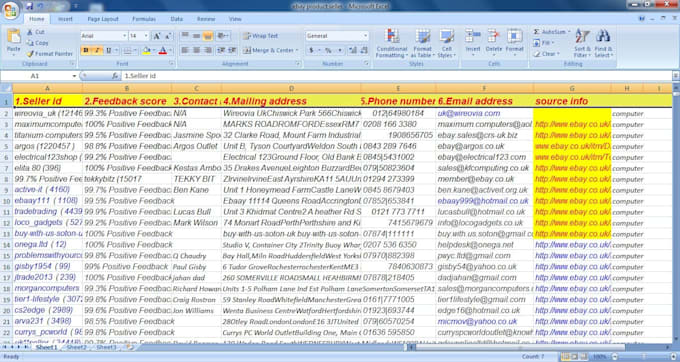Zoom in with the plus button
Image resolution: width=680 pixels, height=362 pixels.
click(673, 356)
